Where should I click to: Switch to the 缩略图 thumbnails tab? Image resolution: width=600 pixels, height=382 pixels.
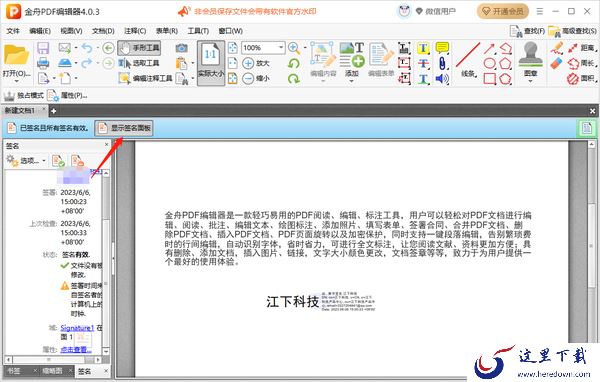(52, 371)
